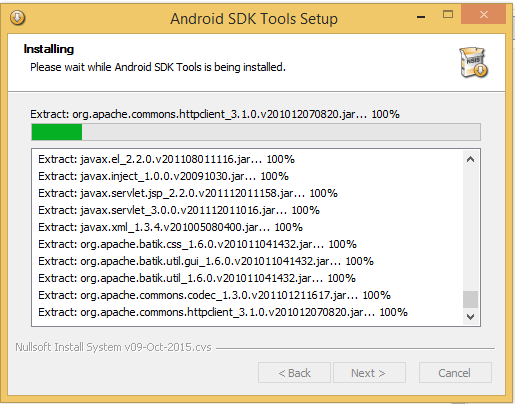Select the org.apache.batik.css log line
This screenshot has width=515, height=404.
[197, 244]
